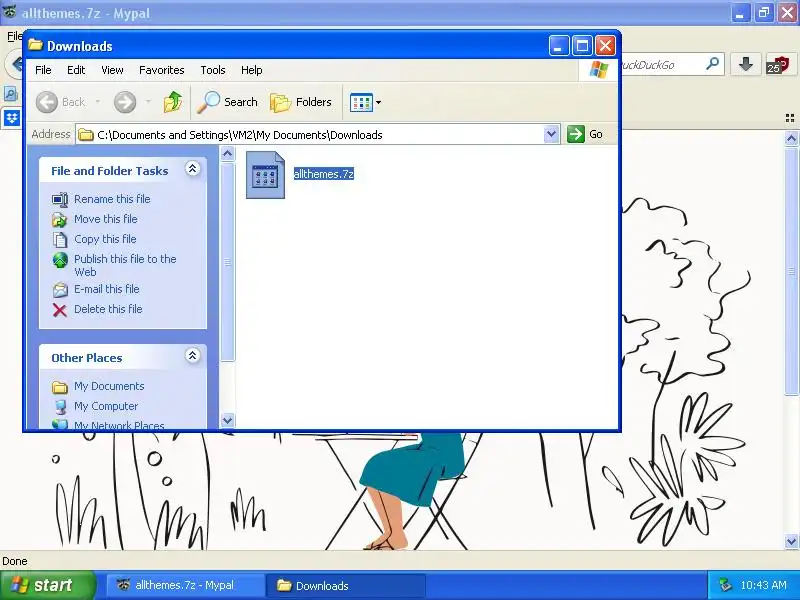Collapse File and Folder Tasks panel
This screenshot has width=800, height=600.
[x=192, y=169]
